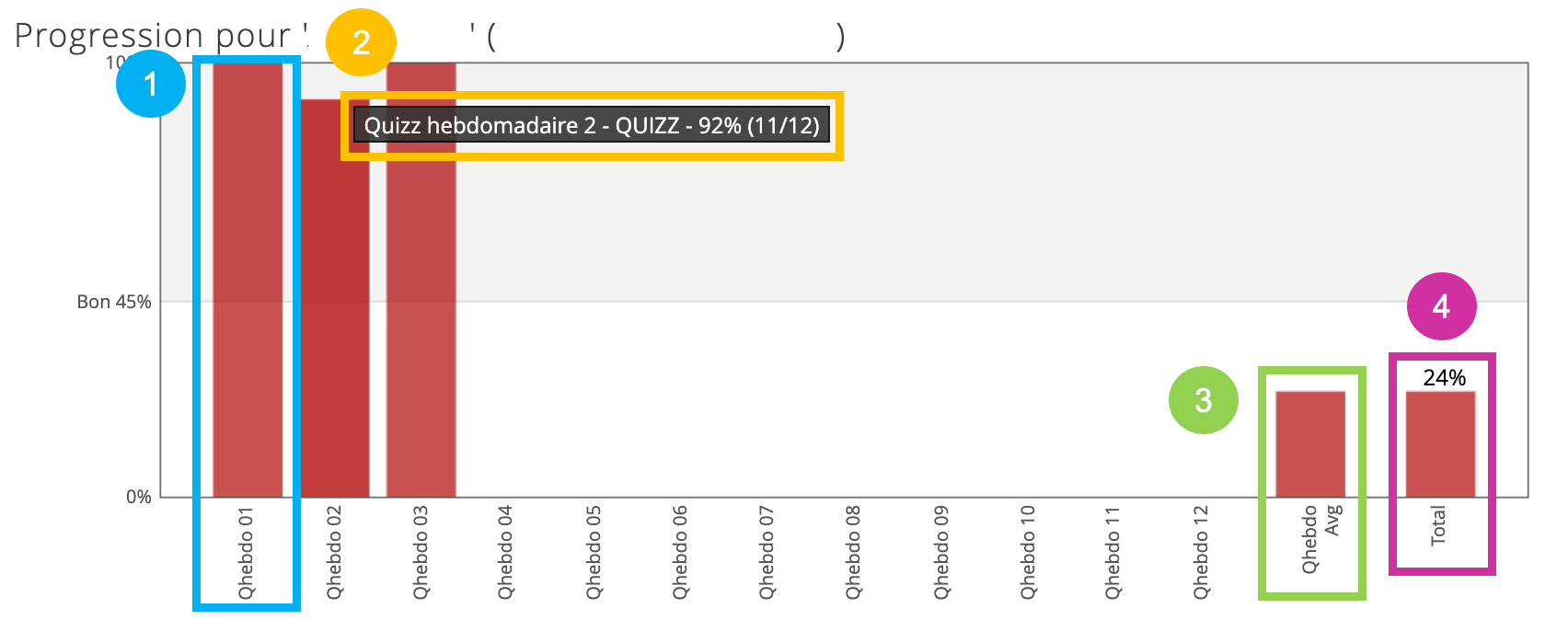Click the 0% axis label
Screen dimensions: 1568x620
coord(139,497)
